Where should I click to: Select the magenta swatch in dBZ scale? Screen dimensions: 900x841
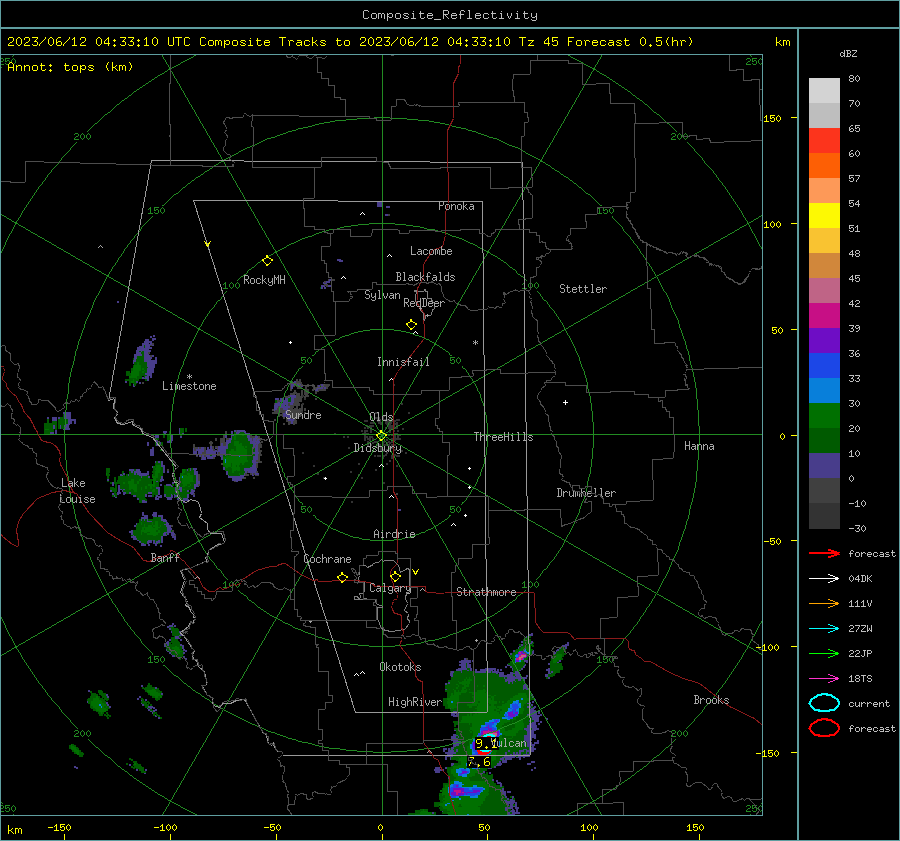[824, 316]
